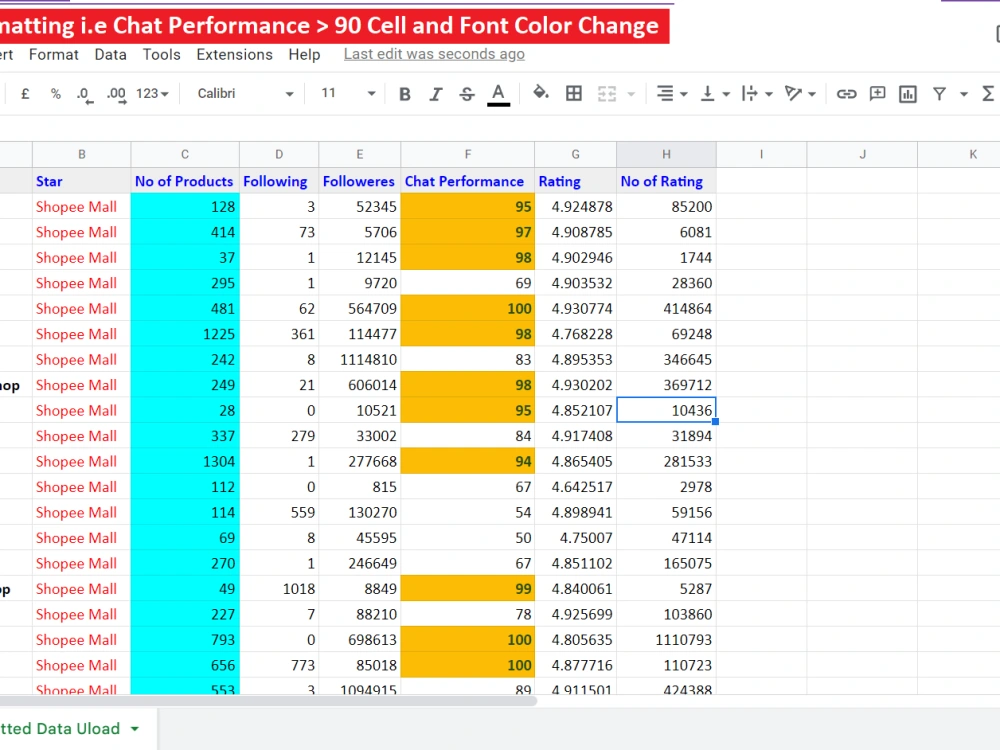1000x750 pixels.
Task: Open the Fill color tool
Action: tap(539, 93)
